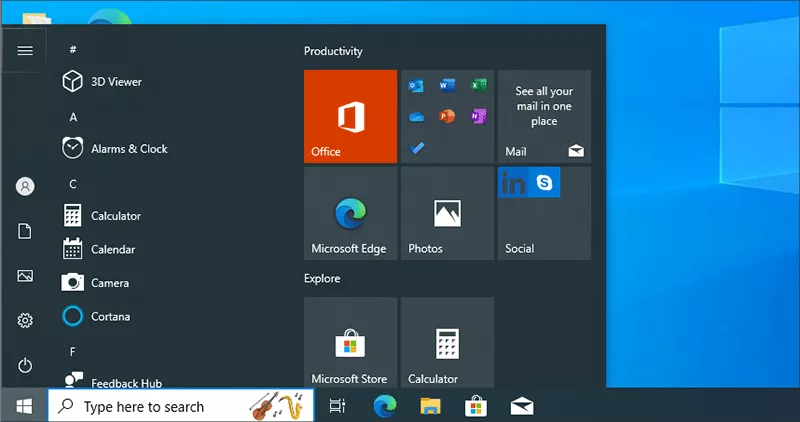Open Microsoft Edge from taskbar

pyautogui.click(x=384, y=406)
